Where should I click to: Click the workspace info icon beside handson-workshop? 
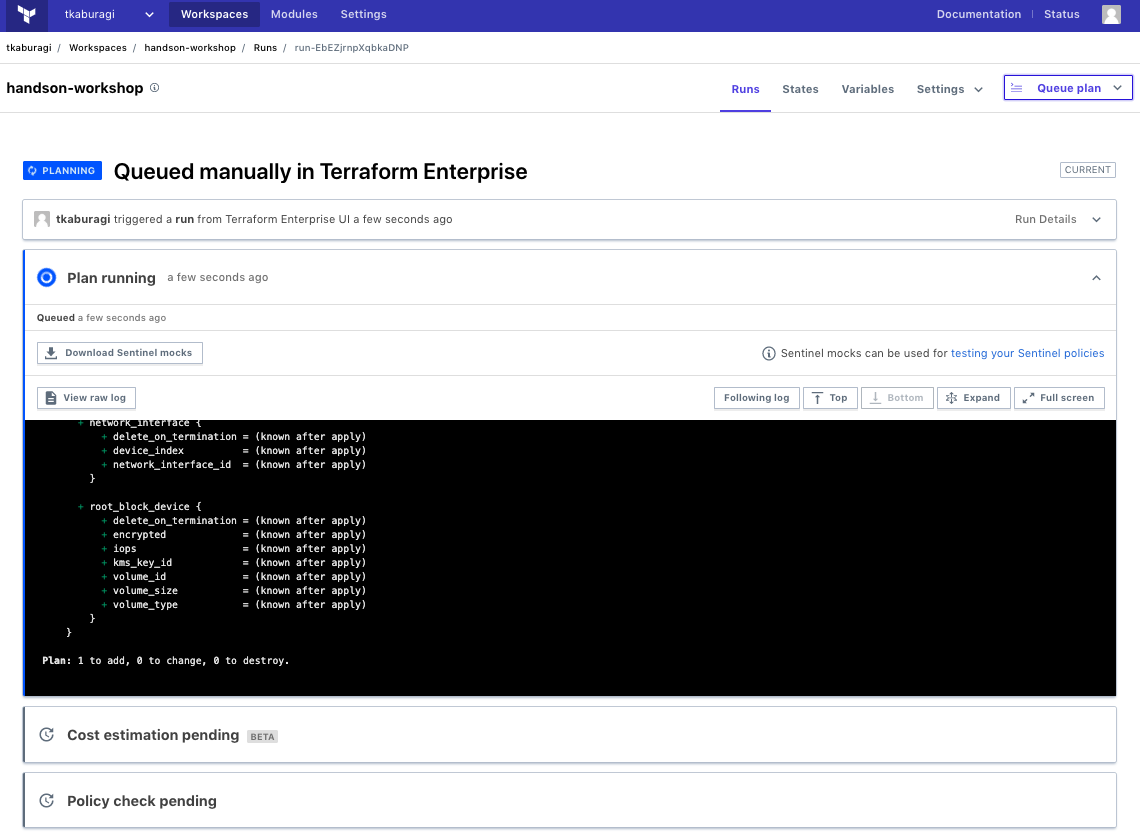(154, 88)
